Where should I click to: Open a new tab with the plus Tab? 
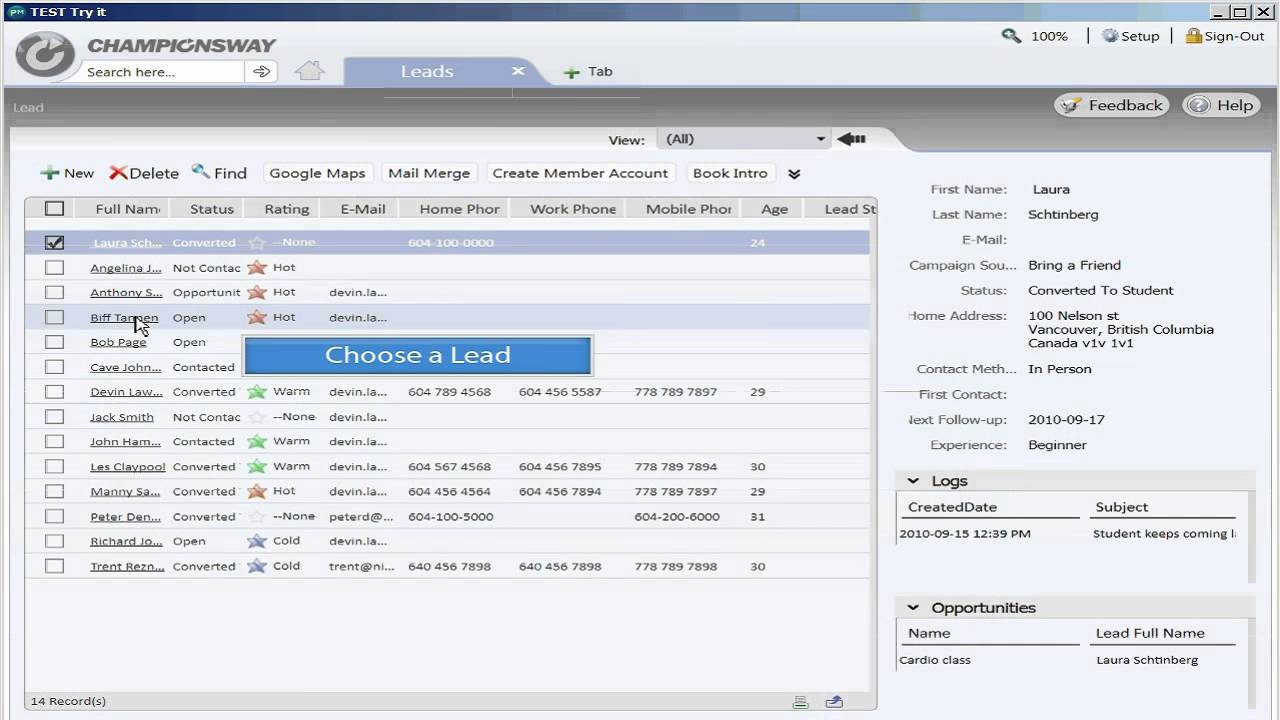[x=588, y=72]
